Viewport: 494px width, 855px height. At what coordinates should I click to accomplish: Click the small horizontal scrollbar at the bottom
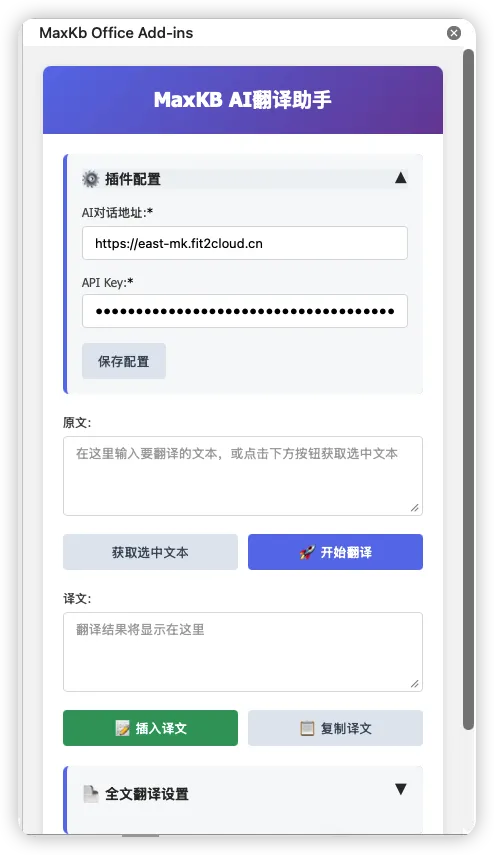click(141, 835)
